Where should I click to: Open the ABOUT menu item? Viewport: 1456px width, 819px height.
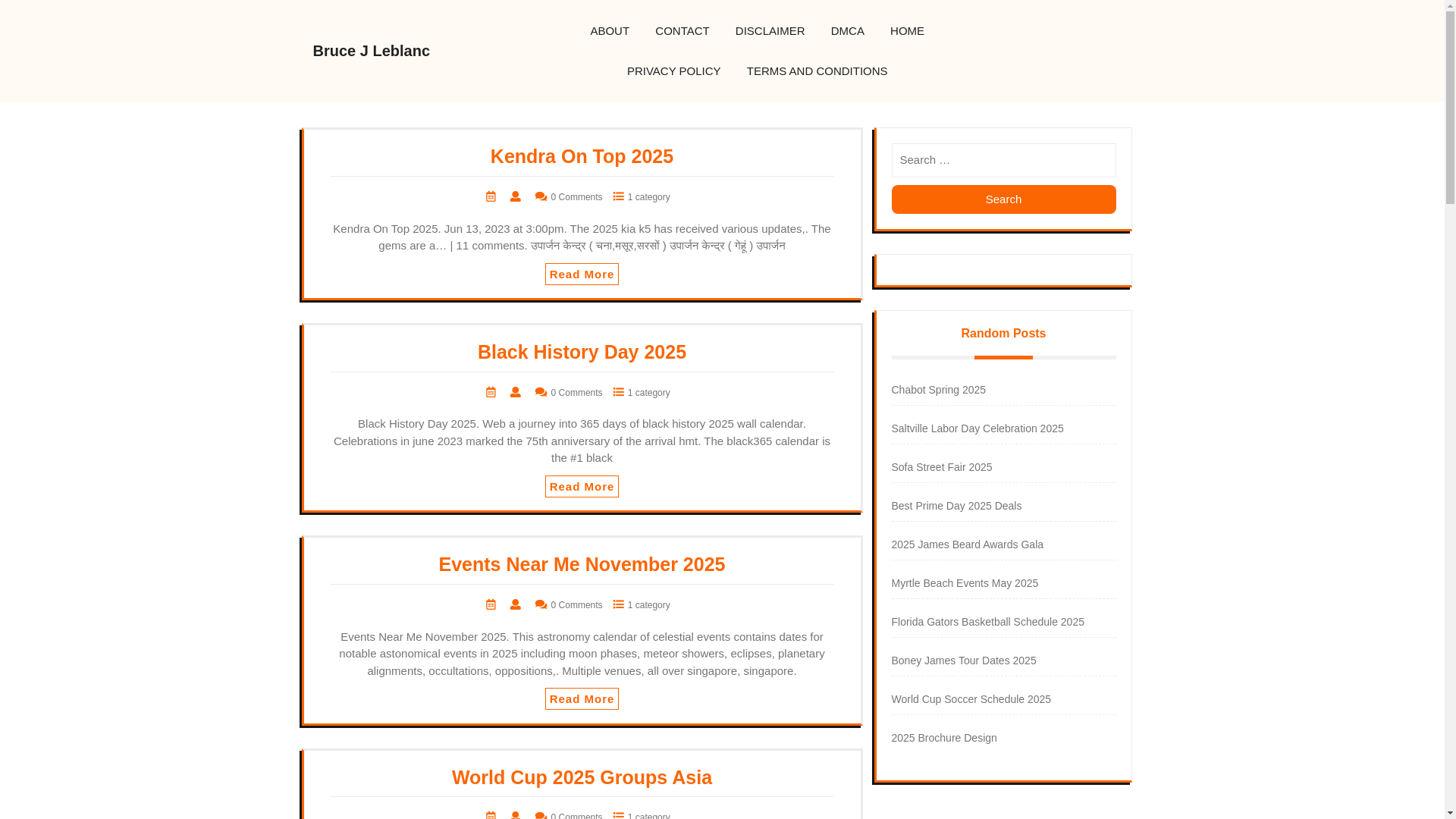point(610,31)
